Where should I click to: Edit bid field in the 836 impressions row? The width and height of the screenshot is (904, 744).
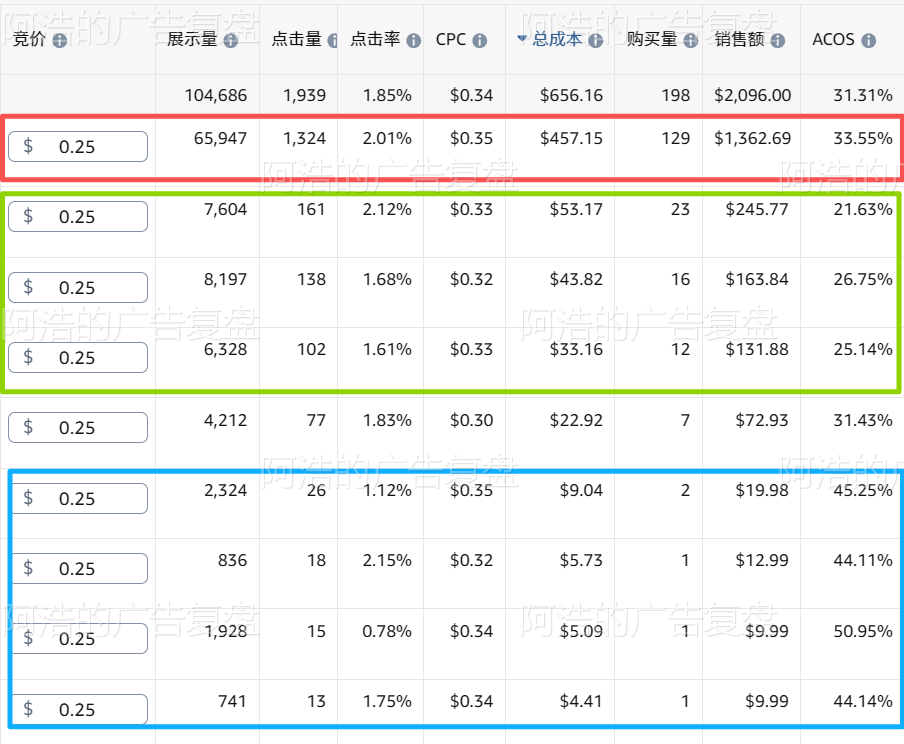click(80, 569)
